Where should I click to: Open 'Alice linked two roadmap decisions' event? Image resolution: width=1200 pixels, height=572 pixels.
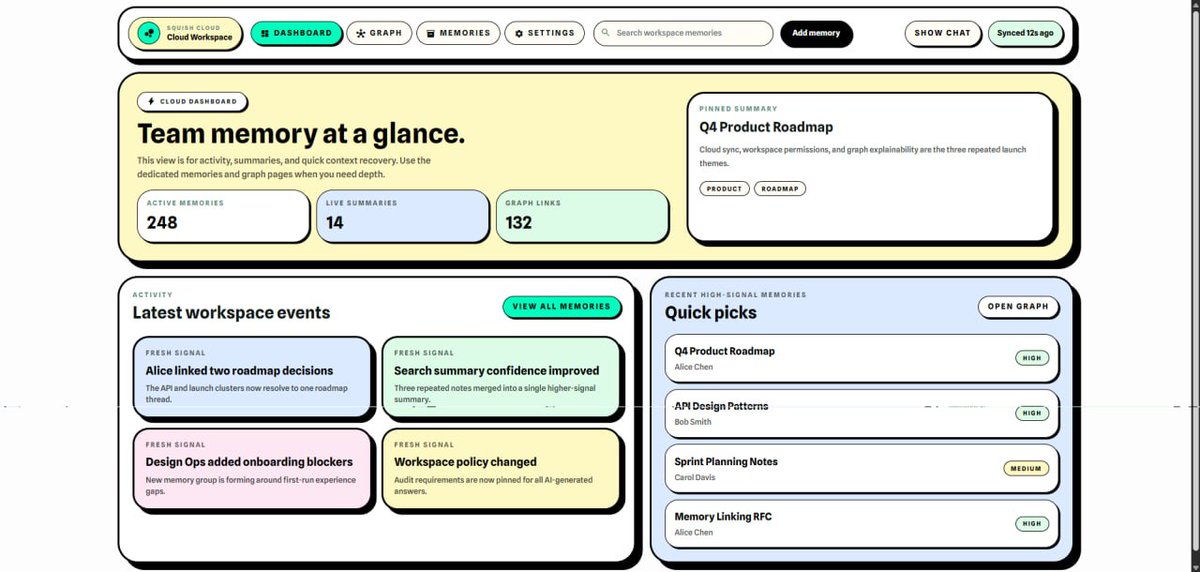[x=252, y=377]
